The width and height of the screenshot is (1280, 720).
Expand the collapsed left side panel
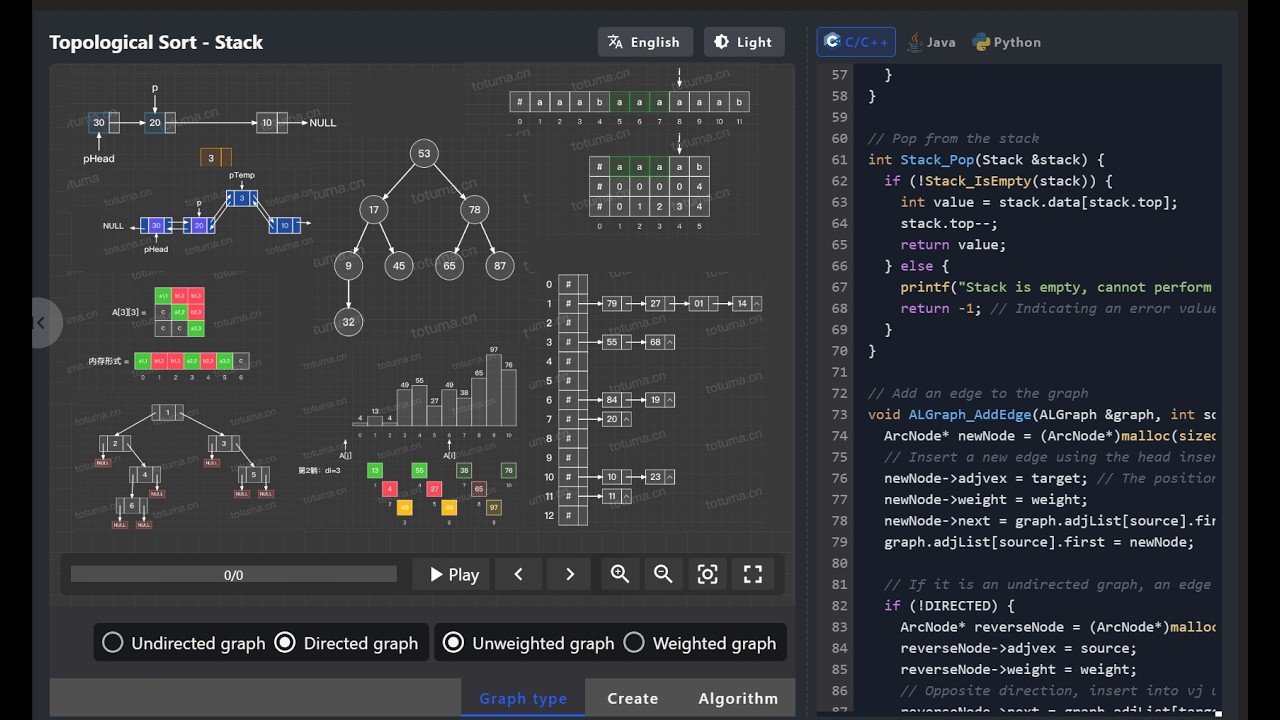click(x=40, y=322)
